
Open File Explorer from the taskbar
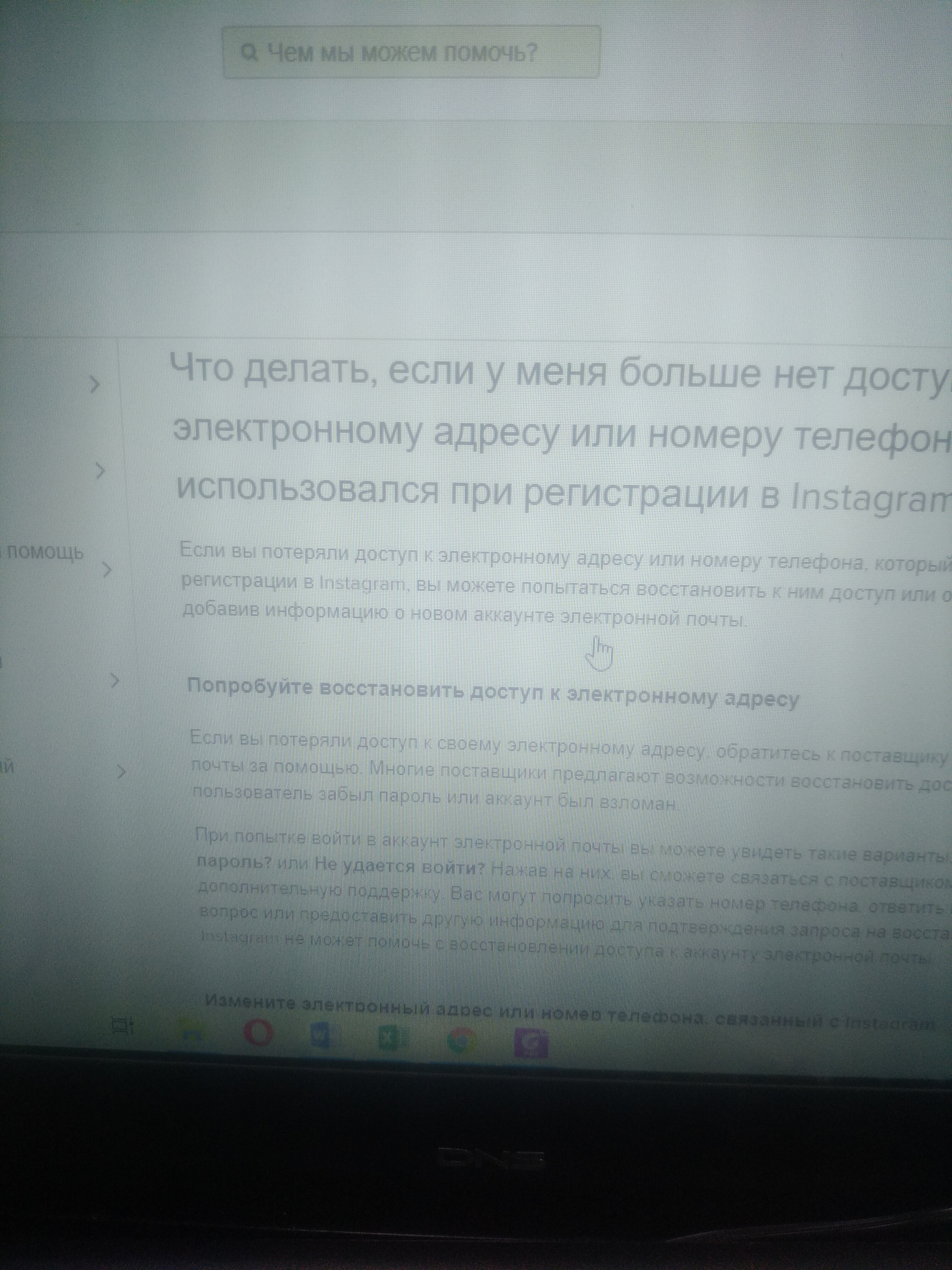(191, 1032)
